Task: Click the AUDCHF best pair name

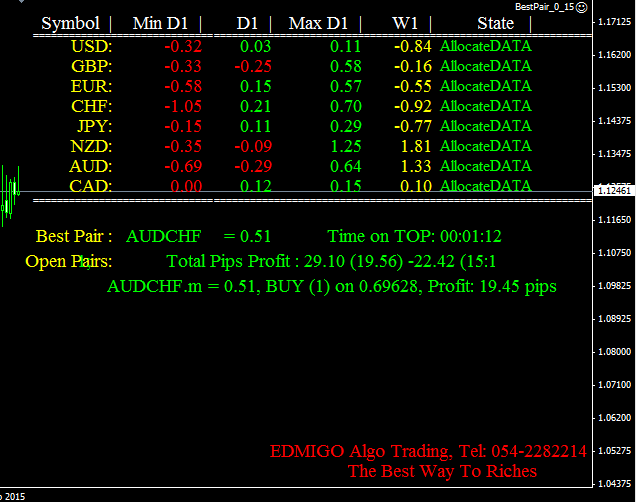Action: coord(164,236)
